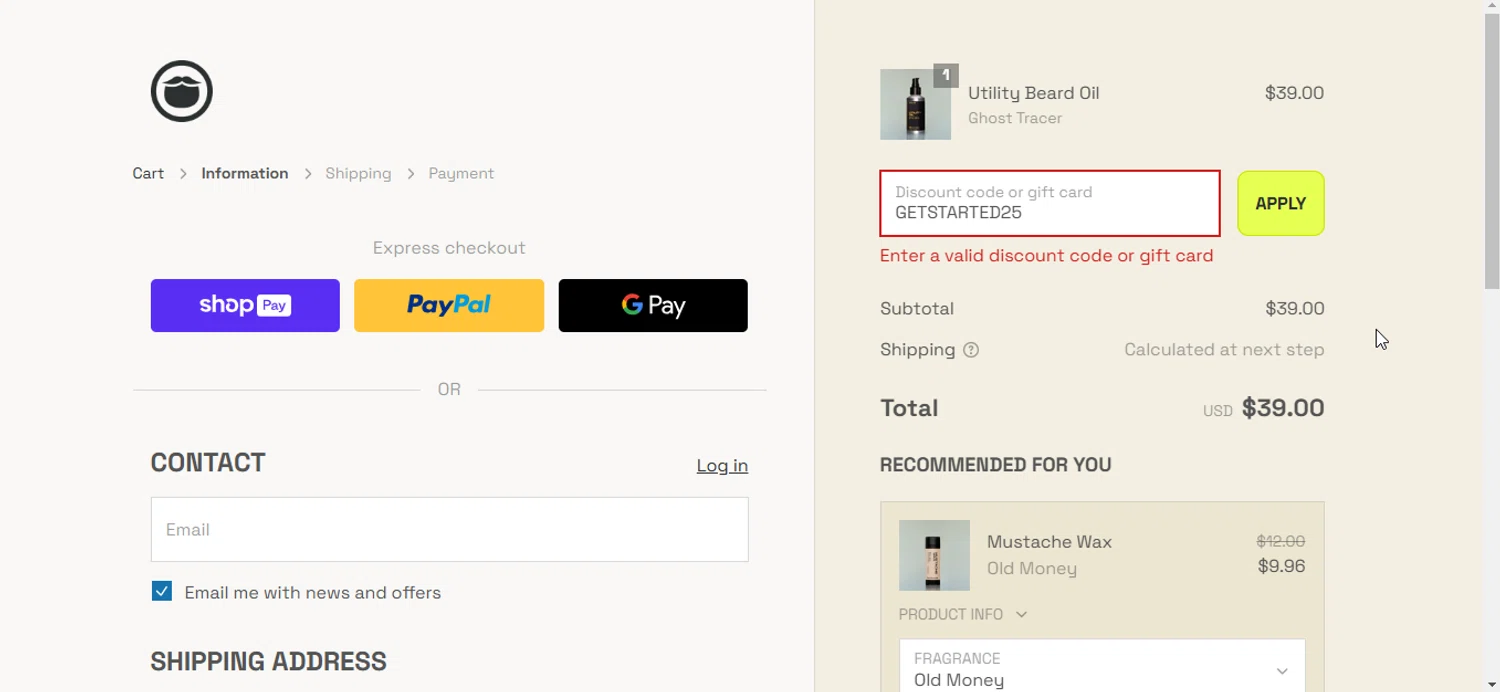Focus the Email input field
The height and width of the screenshot is (692, 1500).
pyautogui.click(x=449, y=529)
